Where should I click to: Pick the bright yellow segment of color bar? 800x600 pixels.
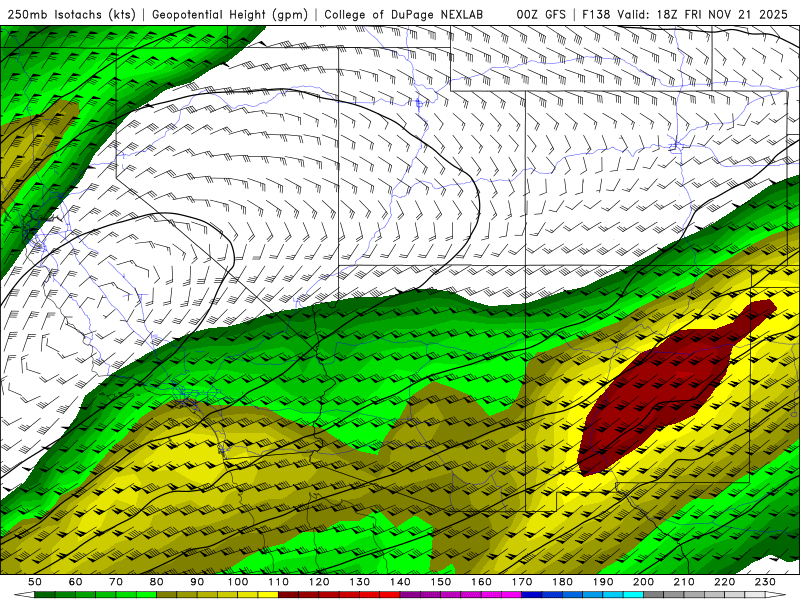tap(268, 595)
